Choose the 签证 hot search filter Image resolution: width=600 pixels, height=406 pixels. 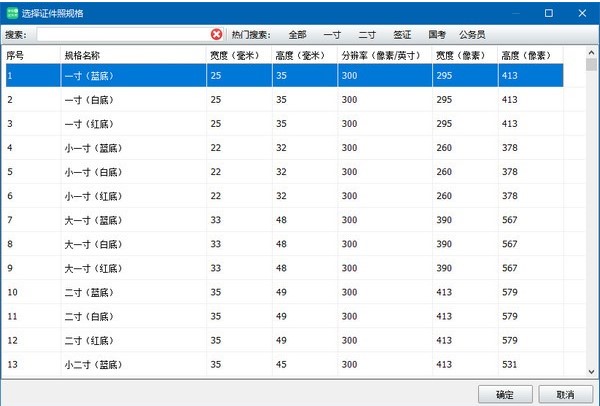click(x=402, y=34)
